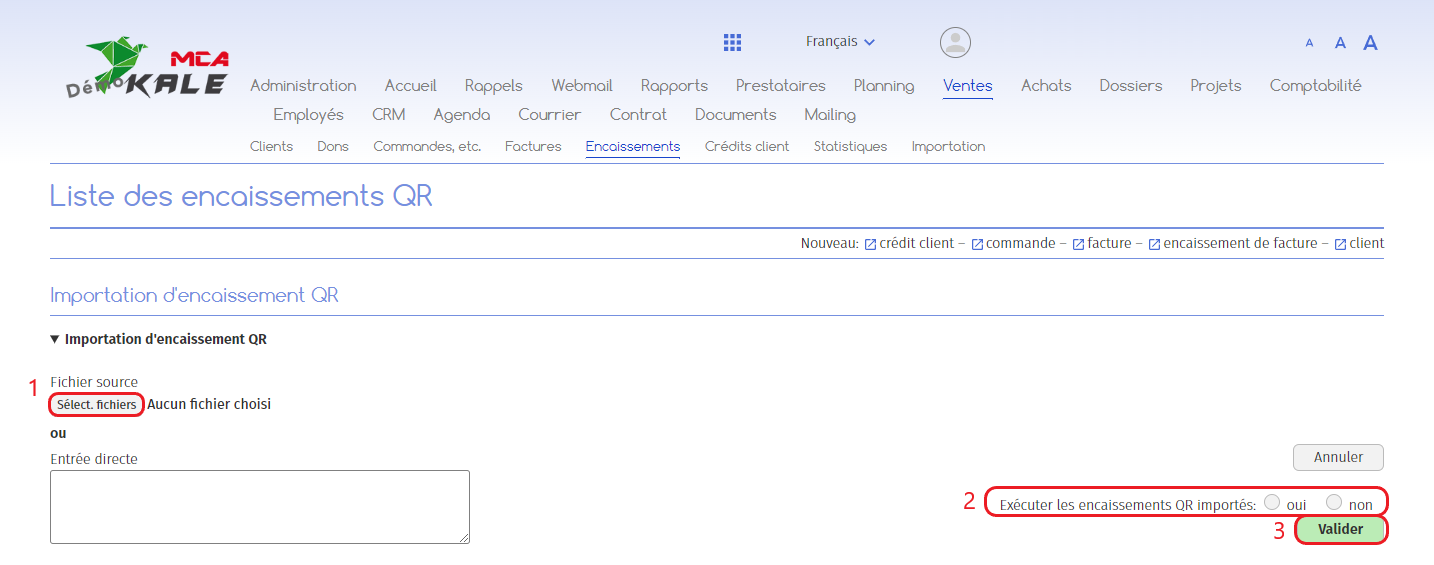Open the Mailing menu
Viewport: 1434px width, 565px height.
(830, 115)
